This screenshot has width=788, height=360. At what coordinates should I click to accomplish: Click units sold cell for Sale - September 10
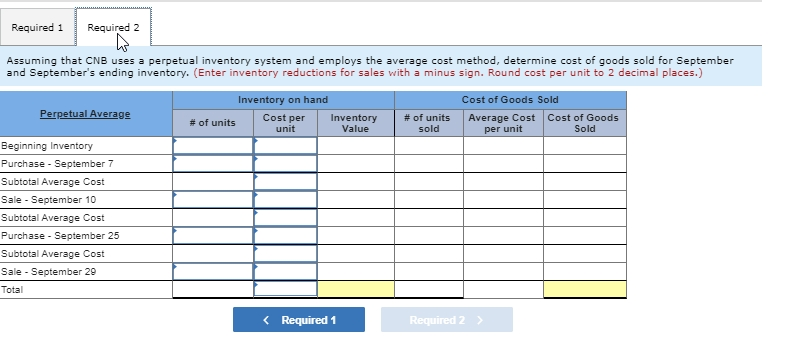click(x=429, y=200)
